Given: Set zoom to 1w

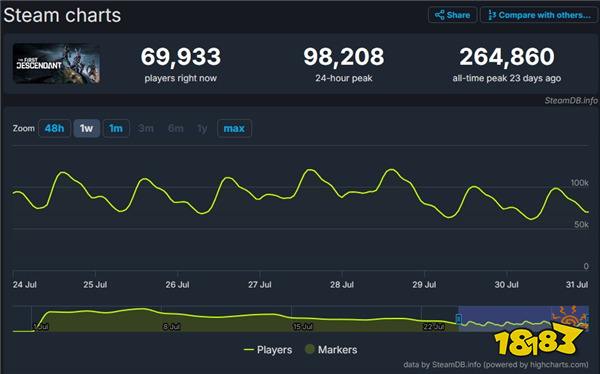Looking at the screenshot, I should [86, 128].
